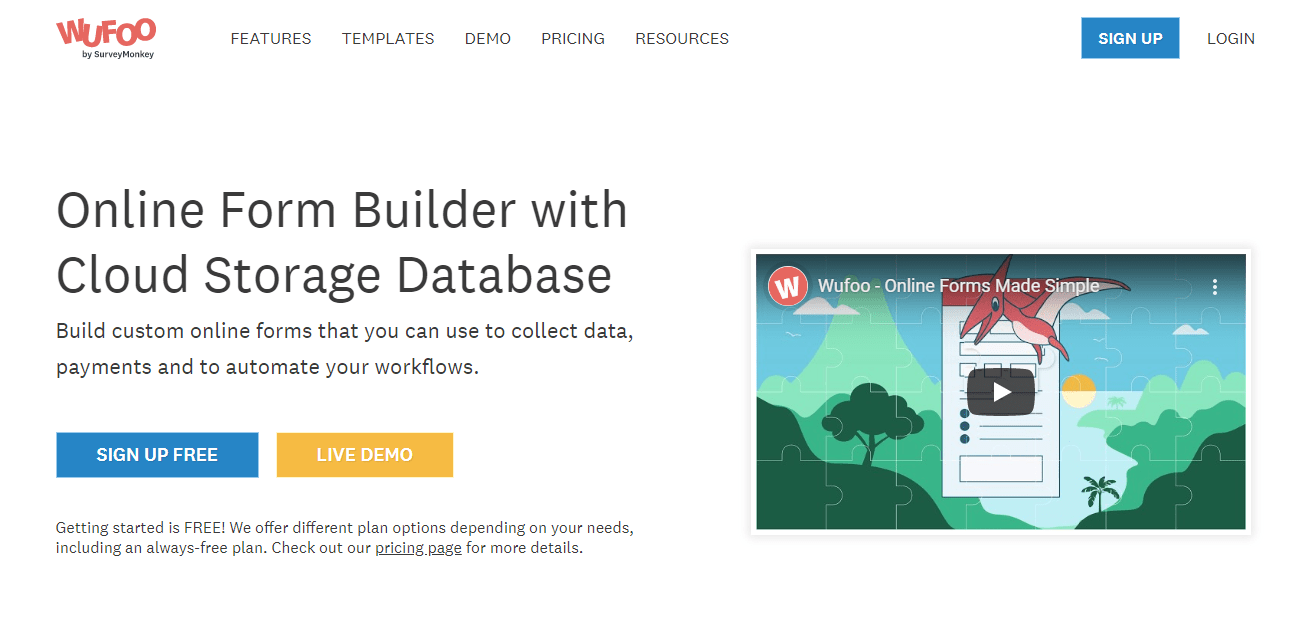Click the Wufoo logo
Viewport: 1310px width, 621px height.
point(105,33)
